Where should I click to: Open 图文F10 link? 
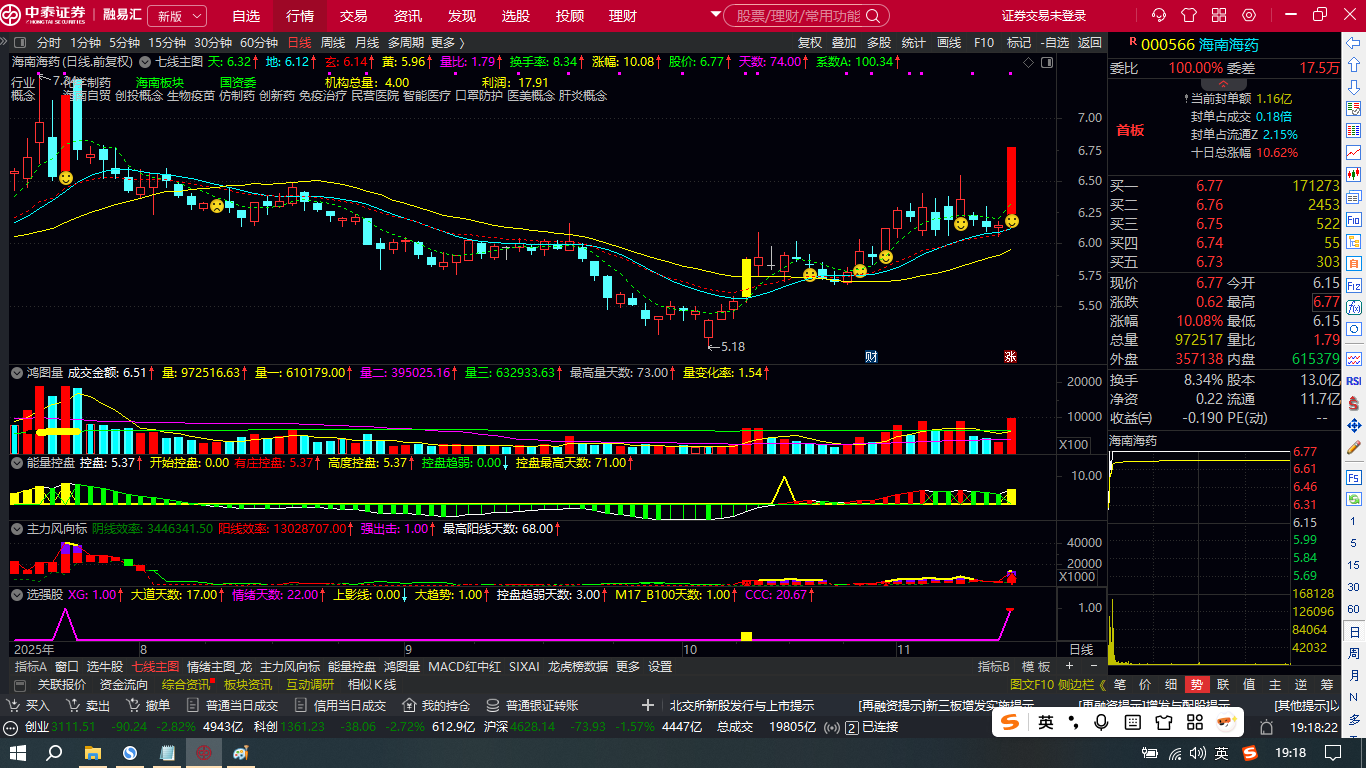click(x=1032, y=685)
